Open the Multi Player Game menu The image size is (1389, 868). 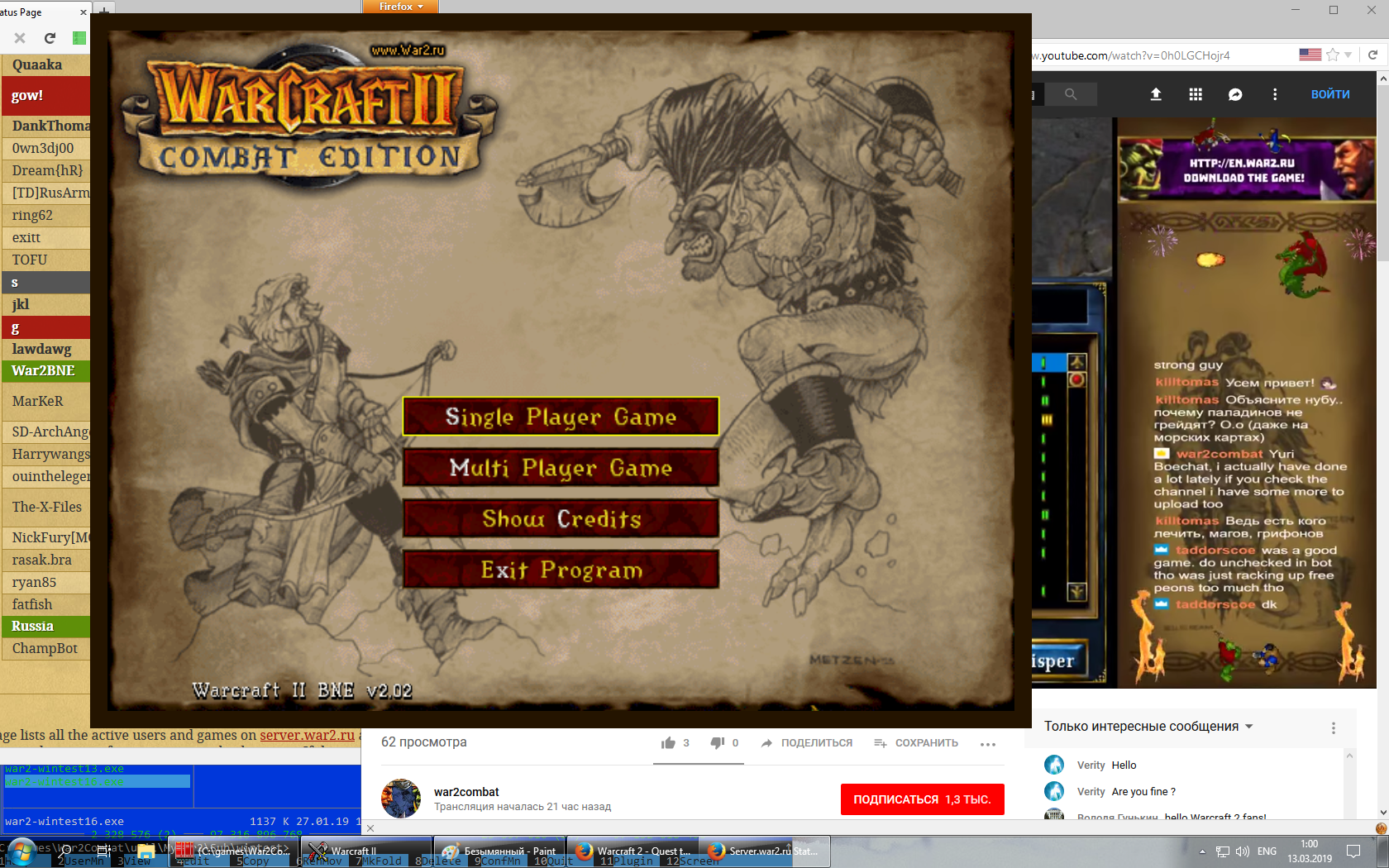(561, 468)
